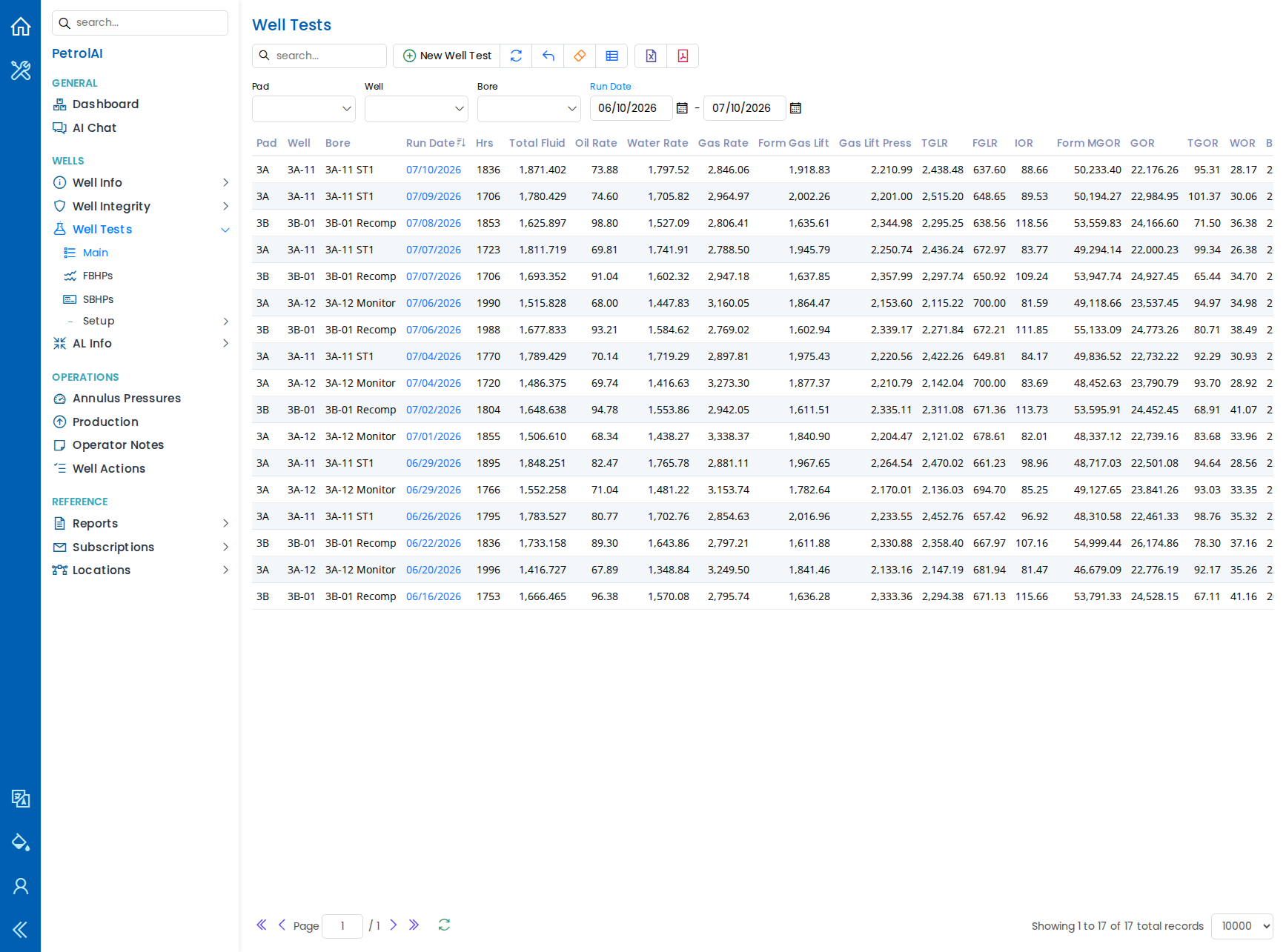
Task: Sort by GOR column header
Action: pos(1142,143)
